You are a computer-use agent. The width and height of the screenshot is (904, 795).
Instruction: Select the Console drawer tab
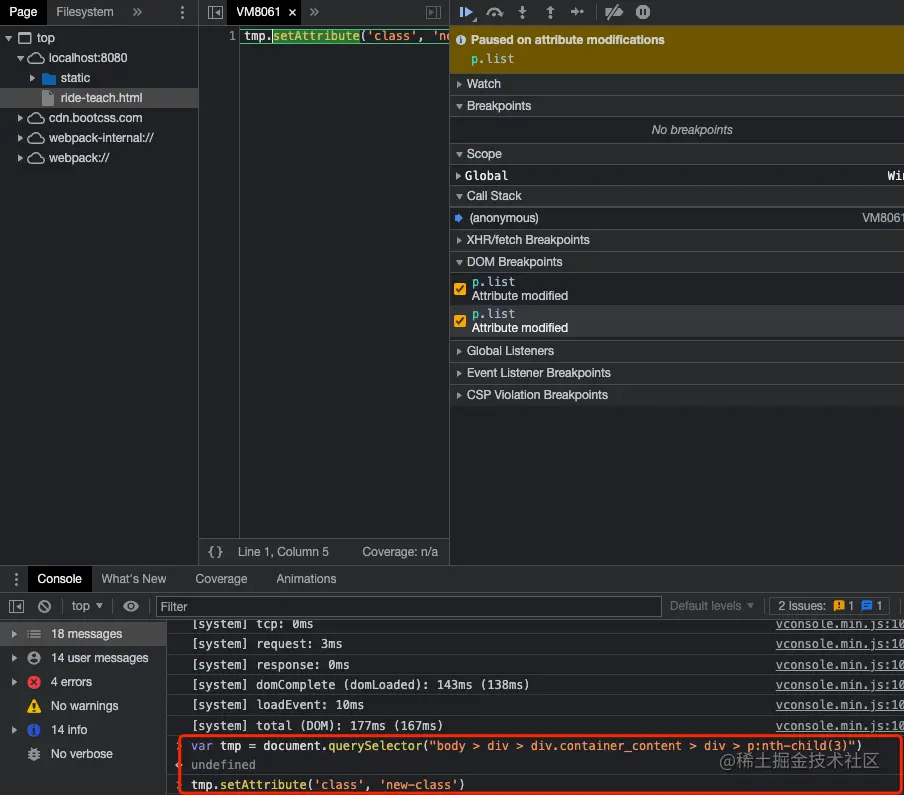[x=59, y=579]
